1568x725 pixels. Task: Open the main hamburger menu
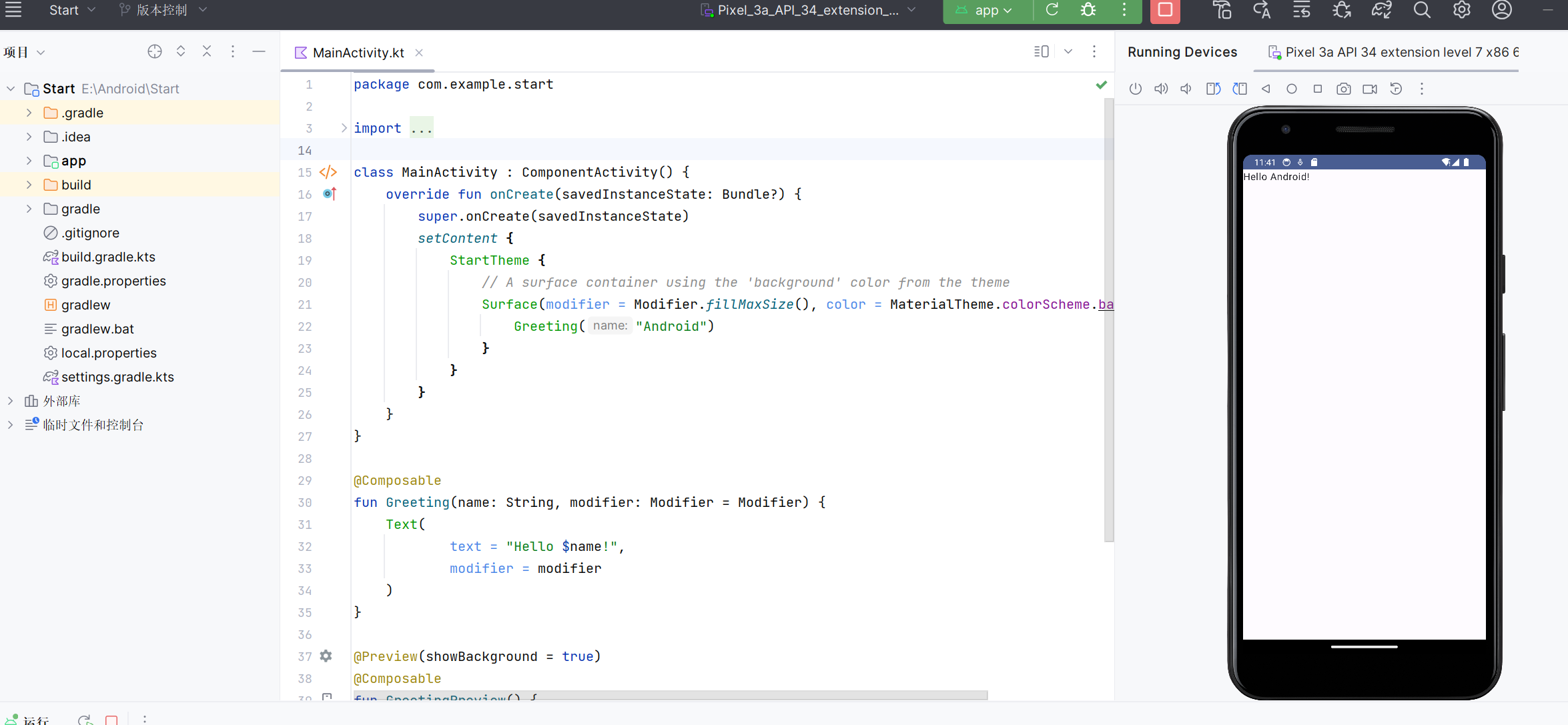click(13, 10)
